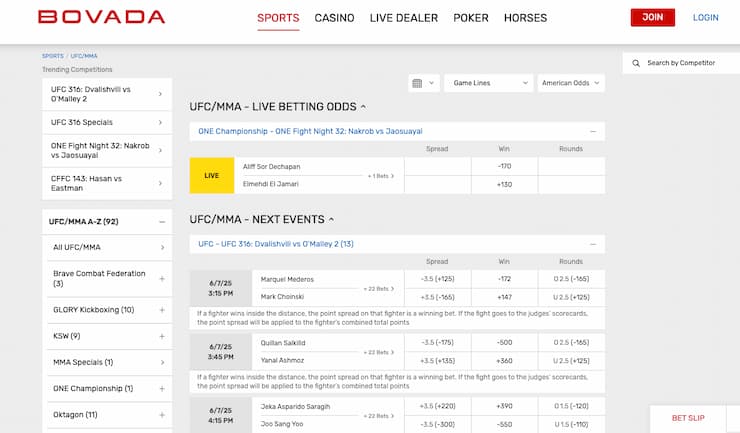740x433 pixels.
Task: Open ONE Championship Fight Night 32 heading link
Action: coord(310,131)
